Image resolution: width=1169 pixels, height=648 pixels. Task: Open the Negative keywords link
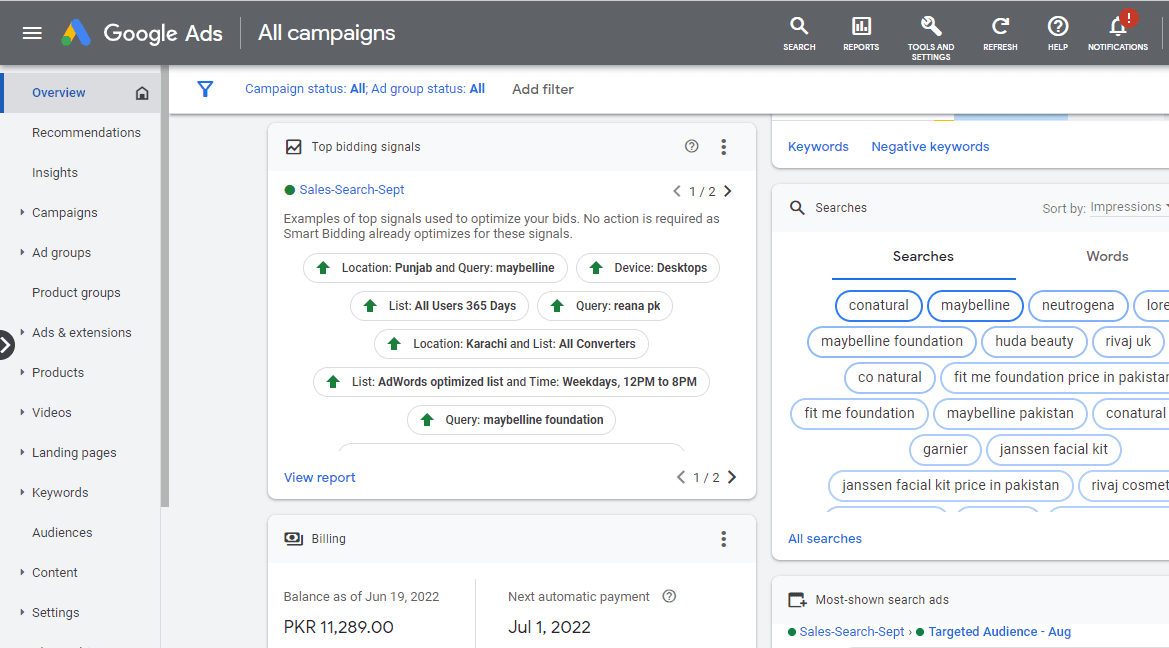(930, 147)
